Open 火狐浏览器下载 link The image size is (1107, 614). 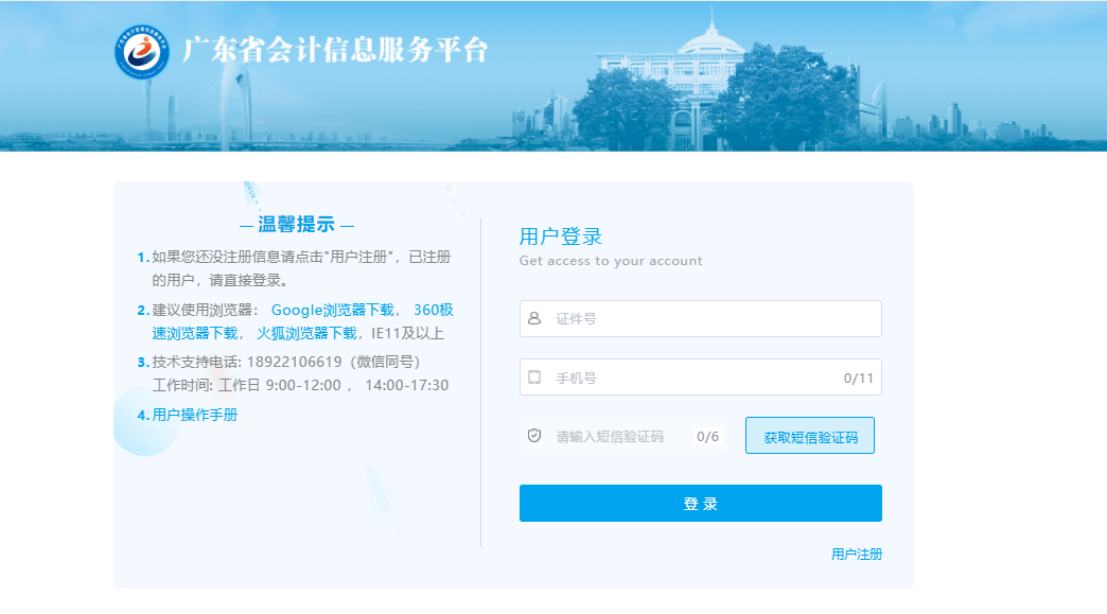click(x=306, y=333)
